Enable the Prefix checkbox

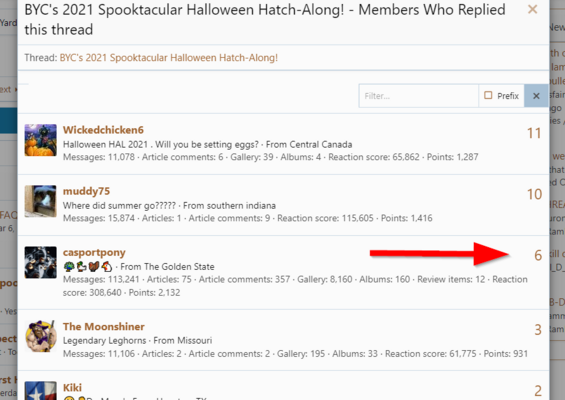click(x=488, y=95)
